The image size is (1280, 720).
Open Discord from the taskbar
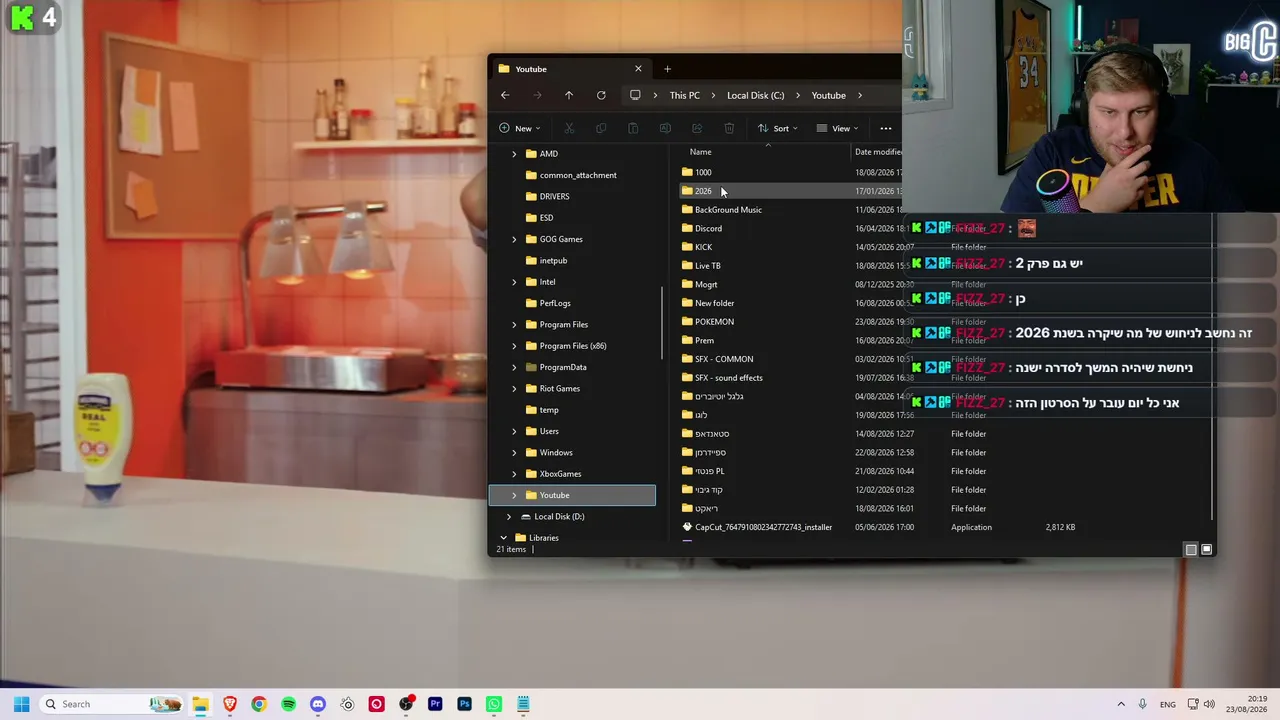(x=318, y=704)
